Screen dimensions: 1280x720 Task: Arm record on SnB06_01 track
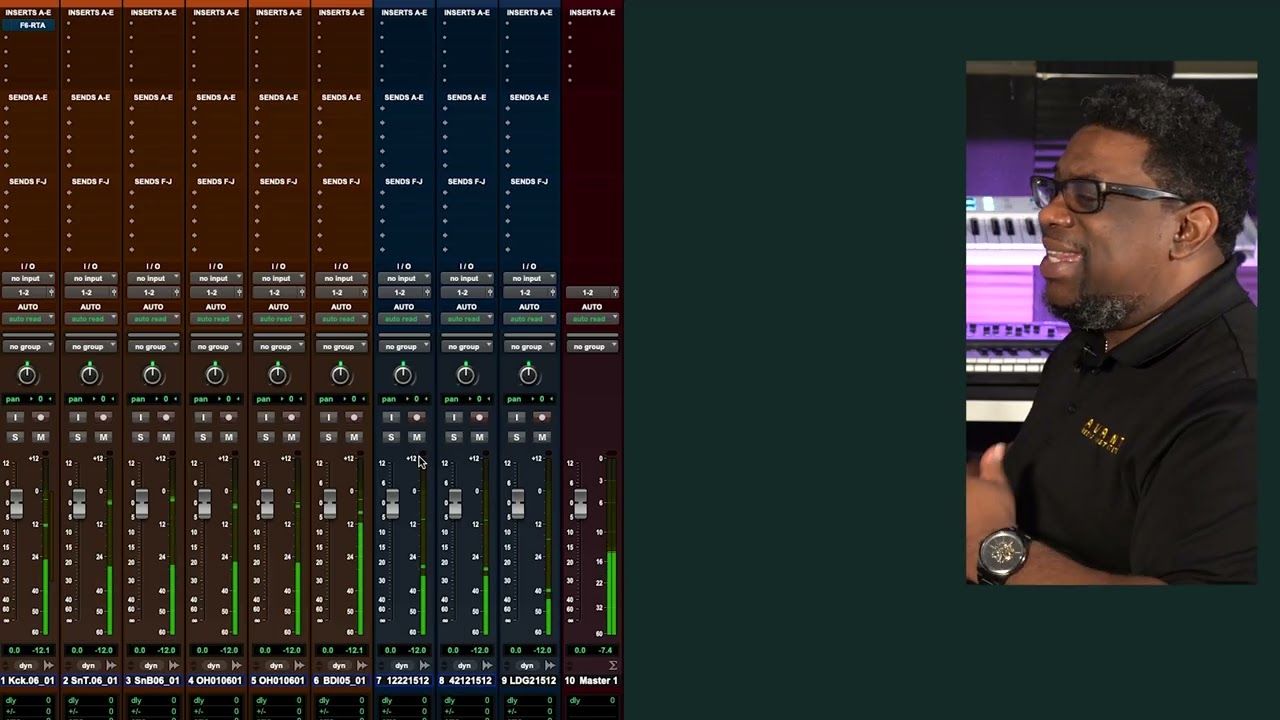pyautogui.click(x=166, y=417)
